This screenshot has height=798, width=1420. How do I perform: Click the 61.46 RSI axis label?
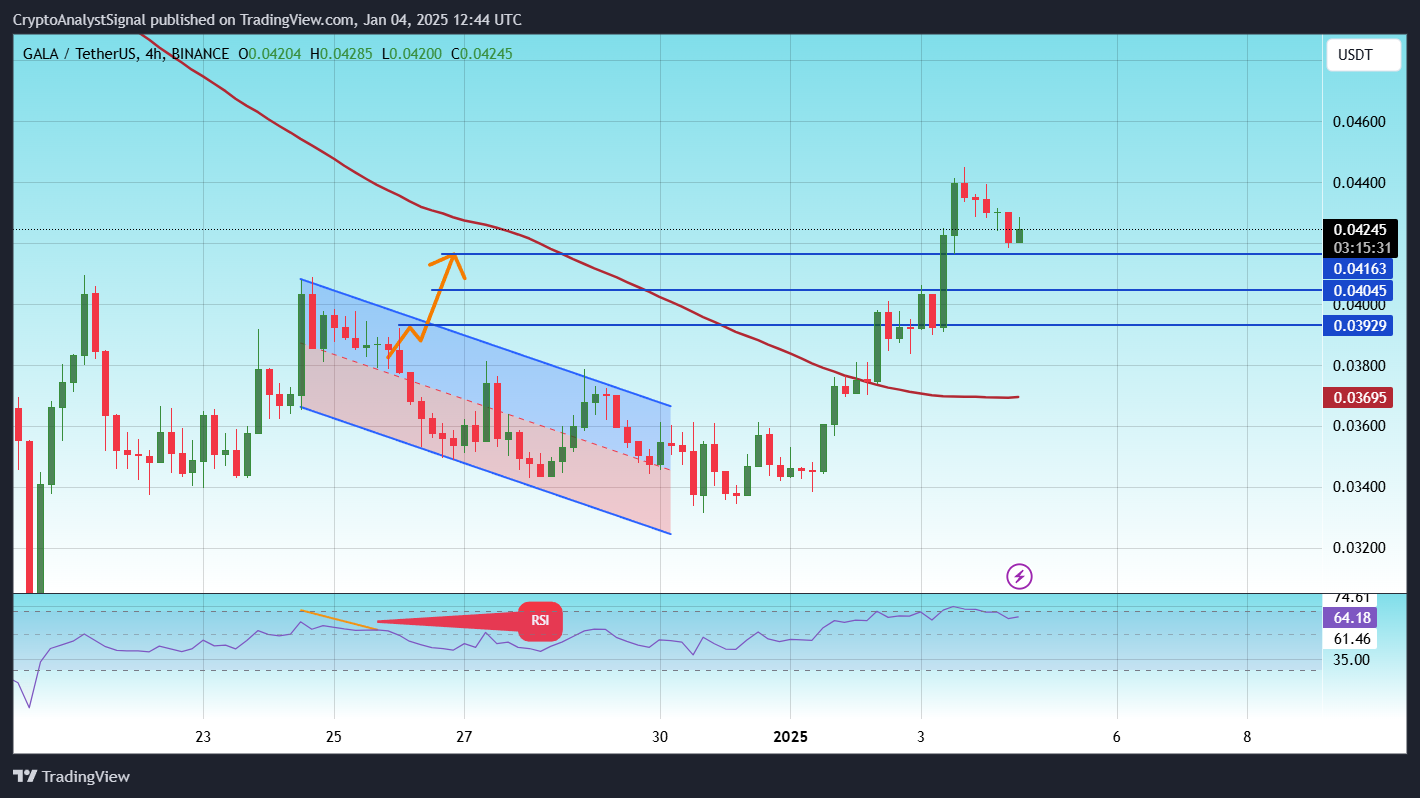click(1350, 639)
